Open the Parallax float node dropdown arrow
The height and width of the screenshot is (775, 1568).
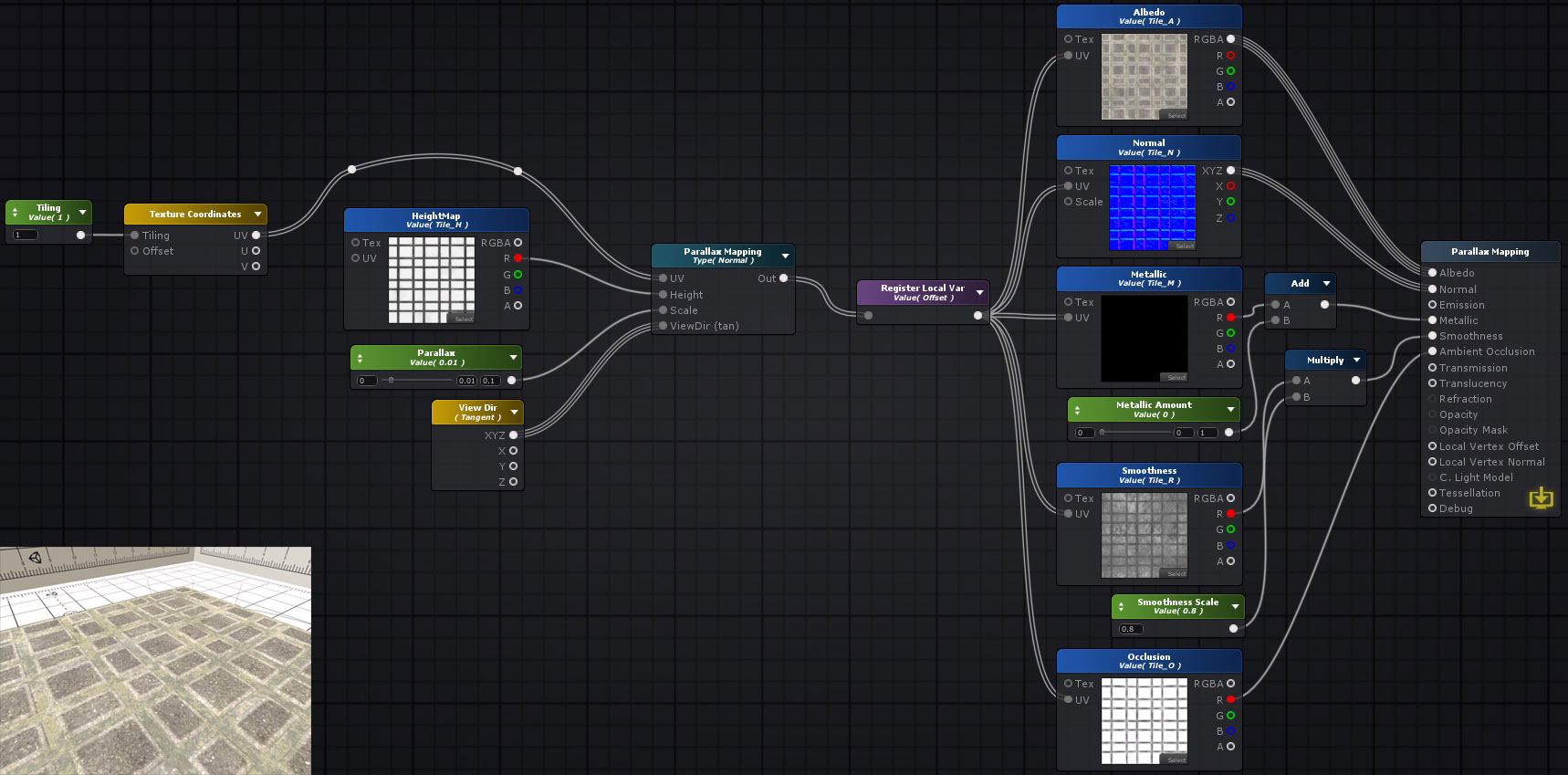click(x=513, y=358)
